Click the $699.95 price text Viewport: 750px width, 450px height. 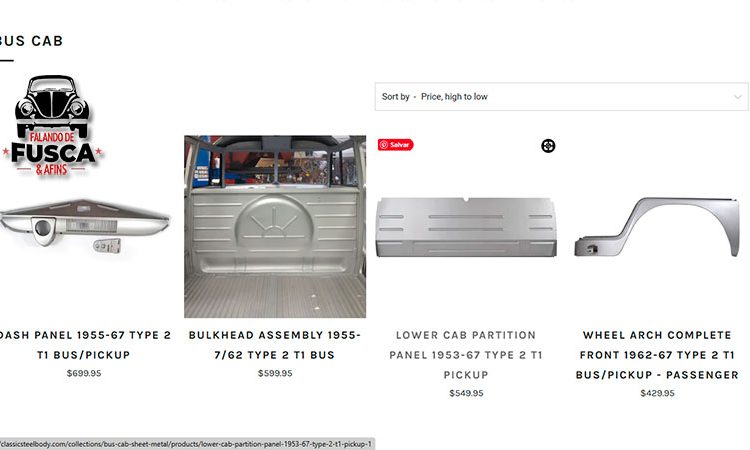click(84, 373)
